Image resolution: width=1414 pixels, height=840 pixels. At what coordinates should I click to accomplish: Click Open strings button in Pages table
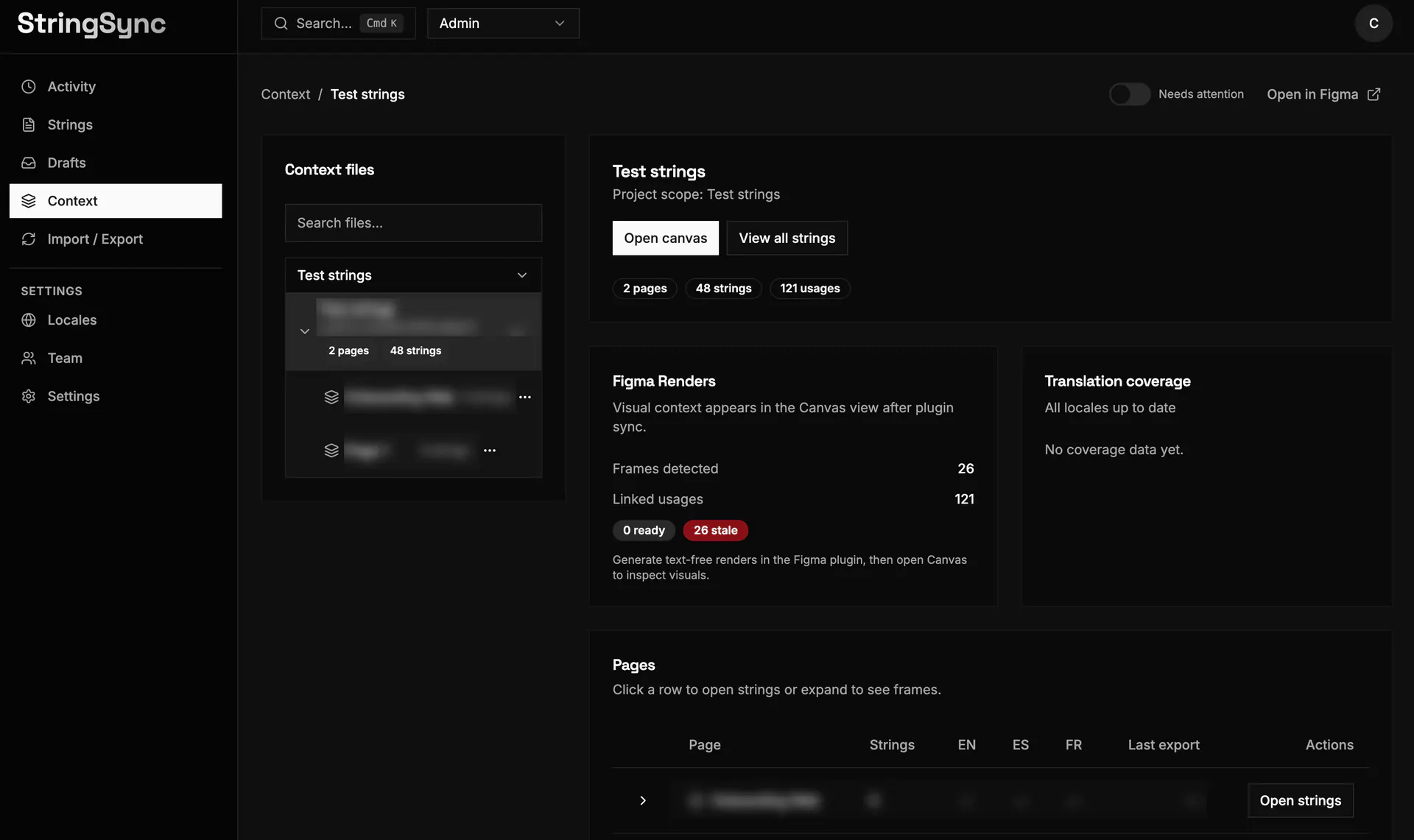1301,800
